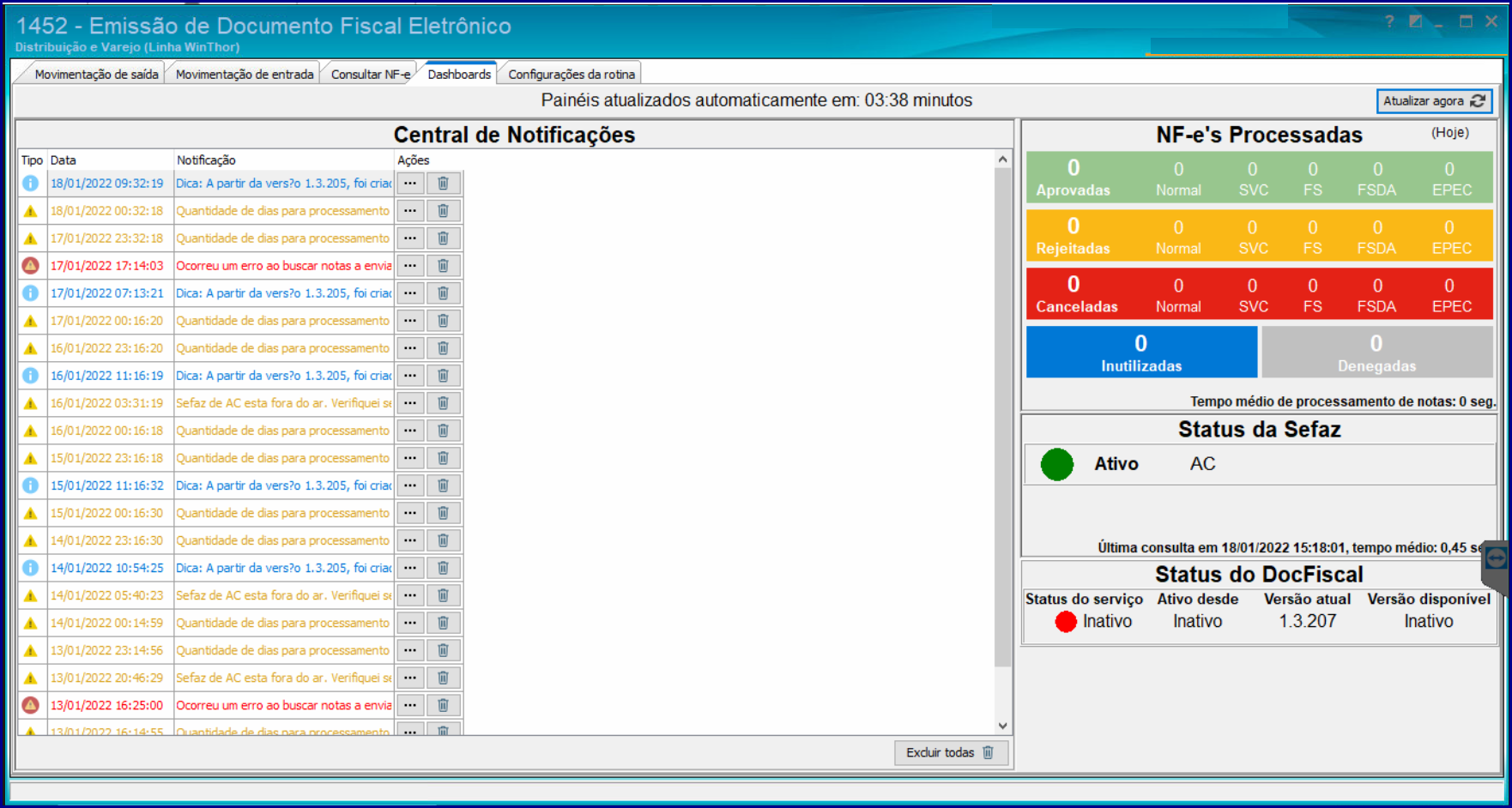Delete the 15/01/2022 23:16:18 notification

(x=444, y=458)
